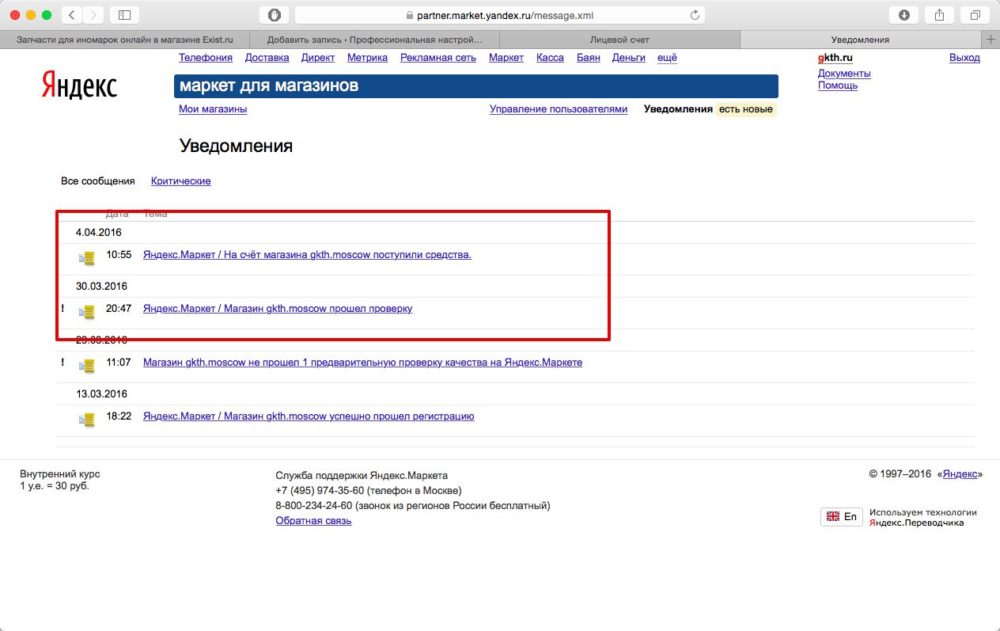
Task: Click the exclamation mark beside 11:07 row
Action: coord(62,362)
